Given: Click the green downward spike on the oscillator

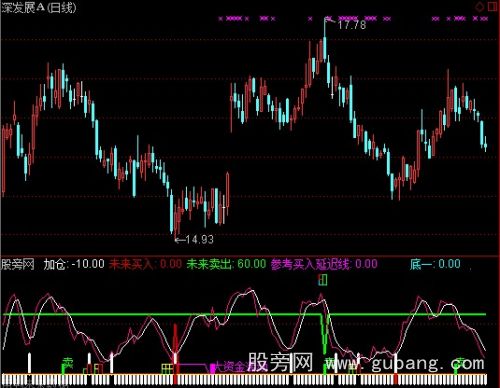Looking at the screenshot, I should pyautogui.click(x=324, y=333).
